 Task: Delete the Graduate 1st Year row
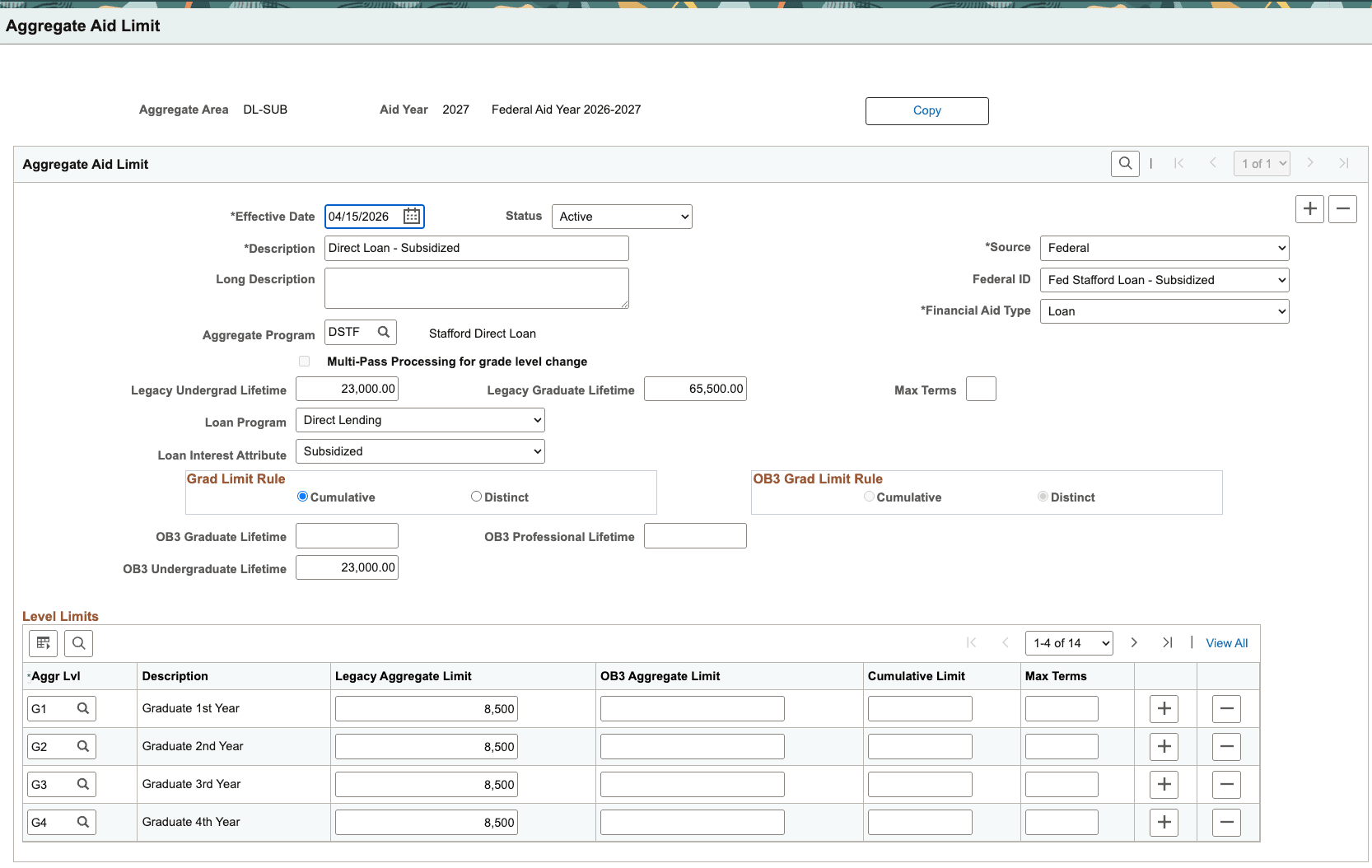tap(1226, 709)
